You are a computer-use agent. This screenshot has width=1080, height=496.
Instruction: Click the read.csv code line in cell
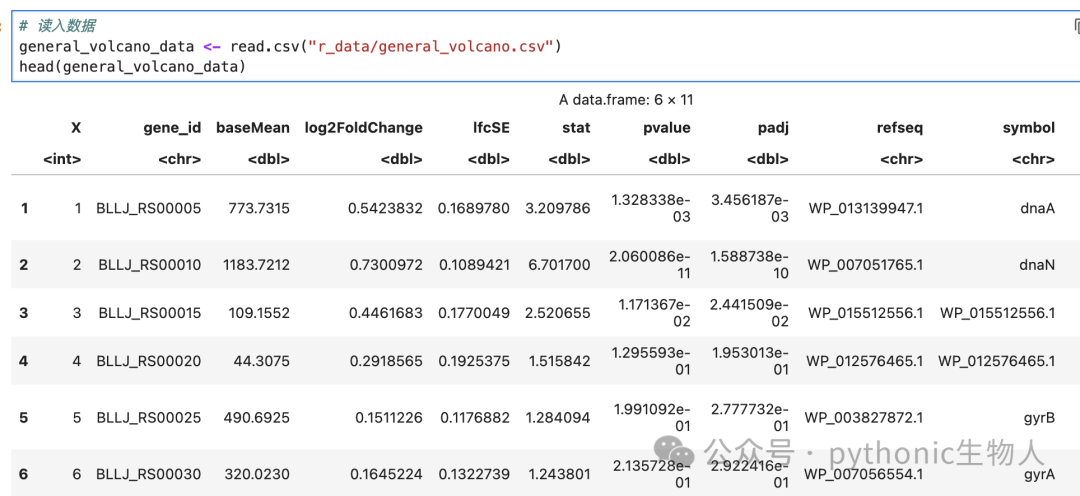291,47
